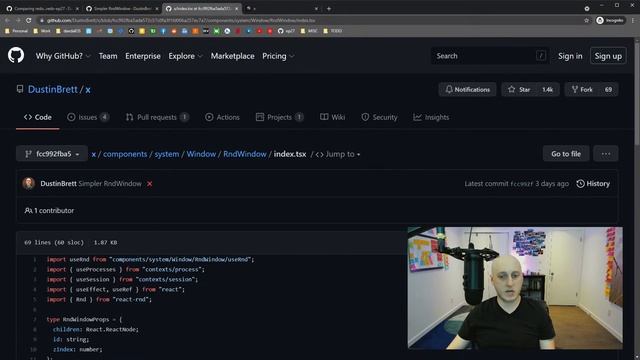640x360 pixels.
Task: Open the Pull requests tab
Action: click(x=157, y=117)
